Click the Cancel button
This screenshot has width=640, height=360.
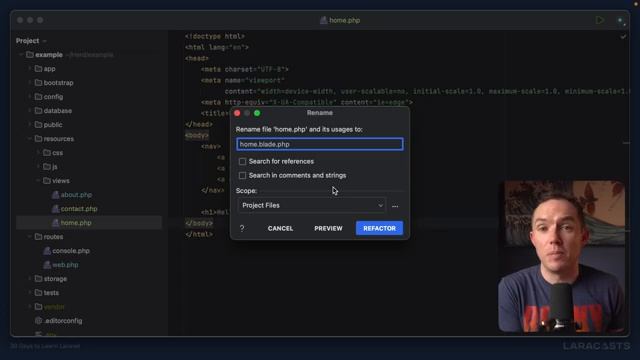(280, 228)
